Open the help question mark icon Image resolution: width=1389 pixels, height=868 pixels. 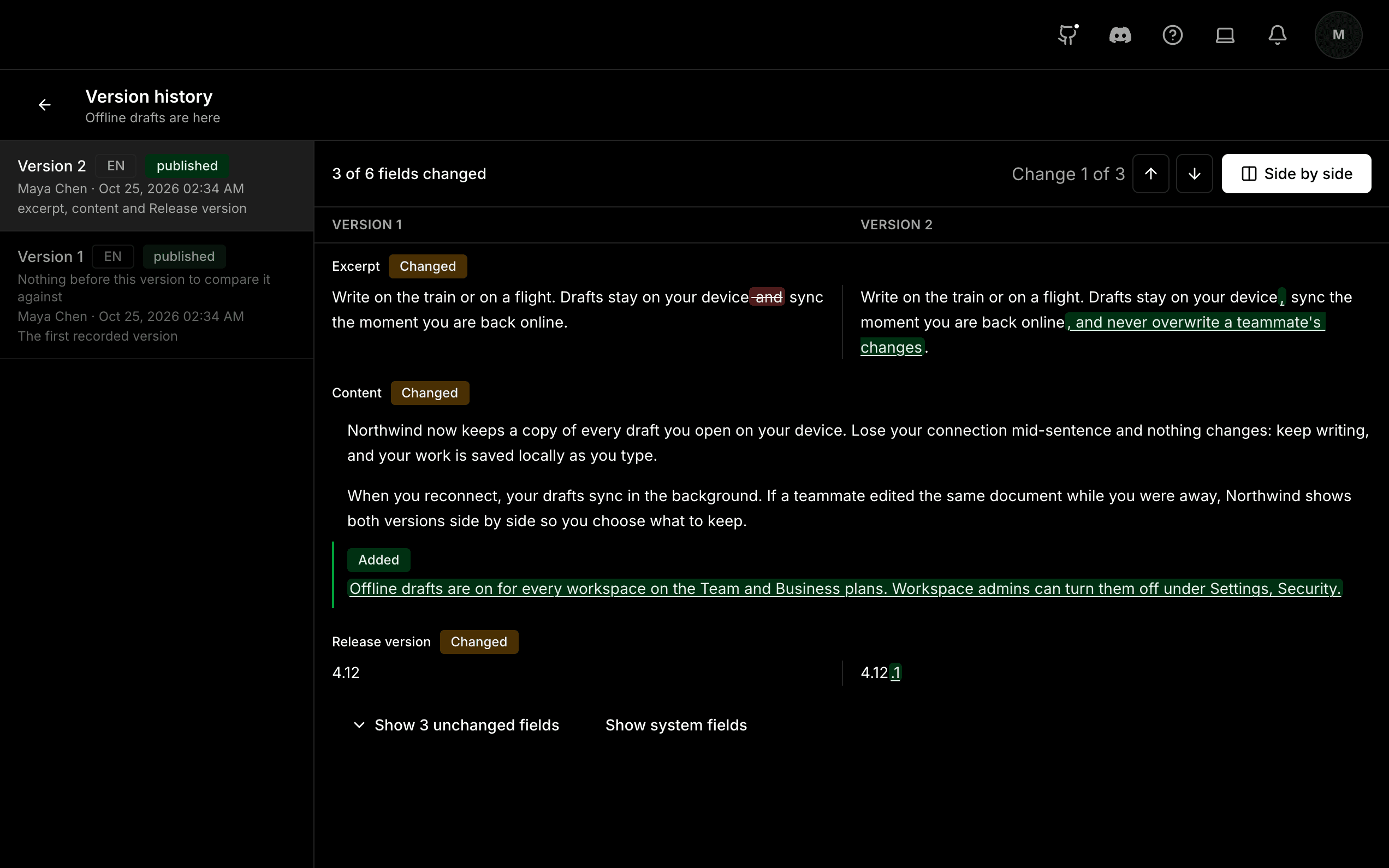click(x=1173, y=35)
